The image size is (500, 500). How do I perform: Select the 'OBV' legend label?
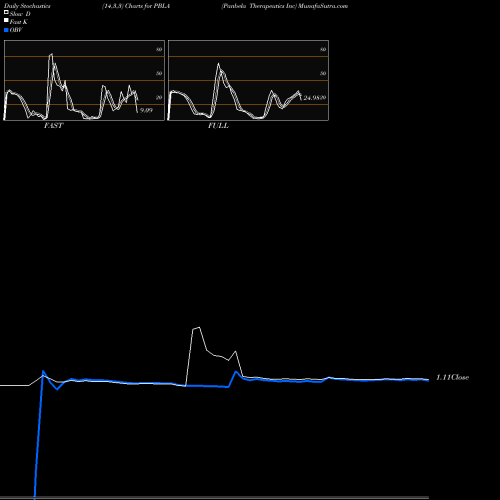(x=16, y=30)
